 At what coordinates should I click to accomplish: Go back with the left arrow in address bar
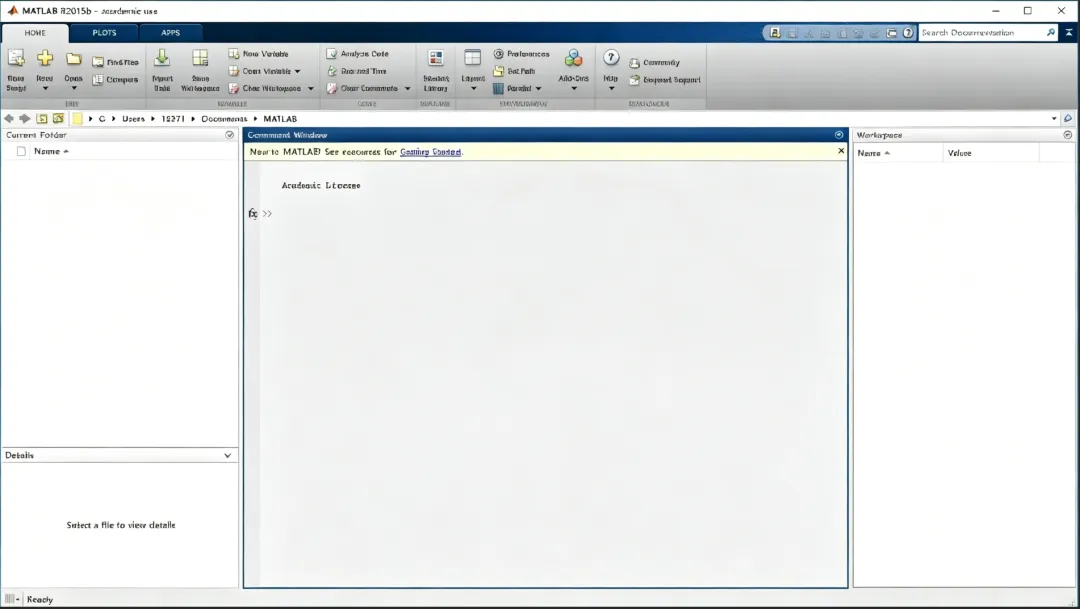click(9, 118)
